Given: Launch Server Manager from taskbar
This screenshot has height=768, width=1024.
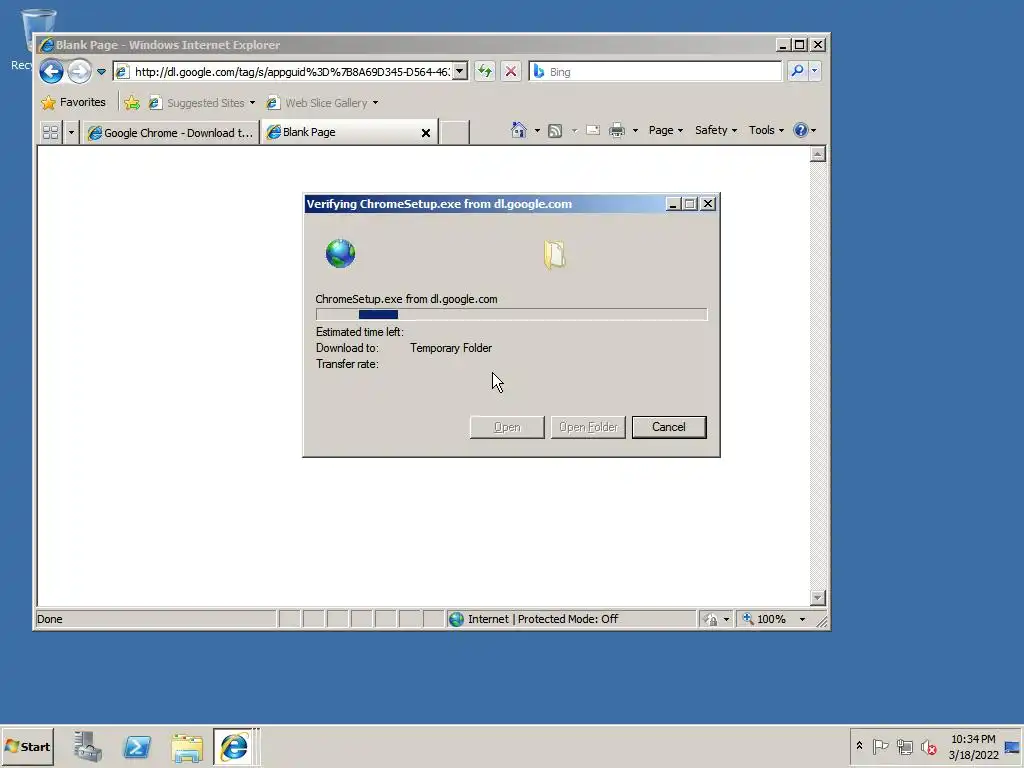Looking at the screenshot, I should coord(88,746).
